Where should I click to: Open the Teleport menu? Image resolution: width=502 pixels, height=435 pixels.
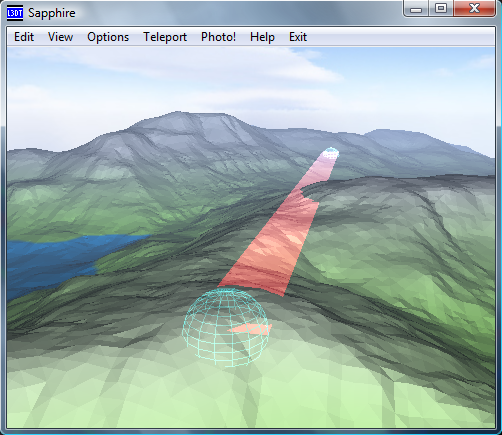[x=165, y=37]
